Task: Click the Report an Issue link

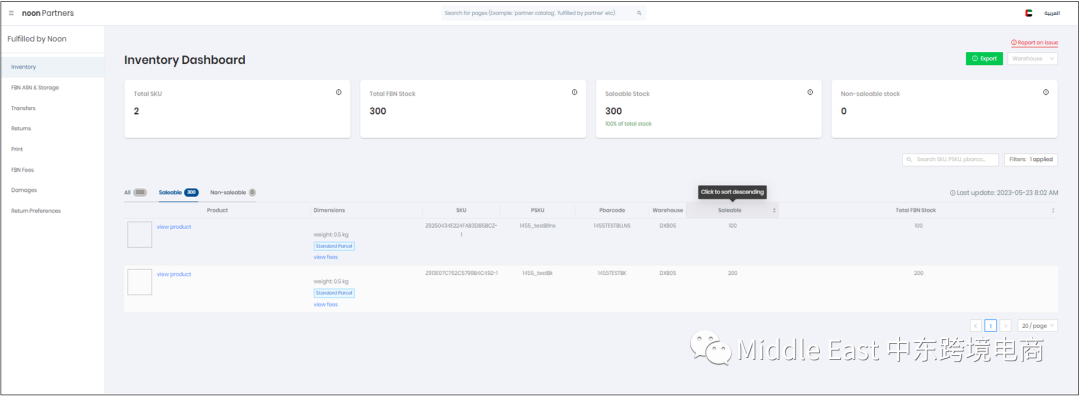Action: coord(1034,43)
